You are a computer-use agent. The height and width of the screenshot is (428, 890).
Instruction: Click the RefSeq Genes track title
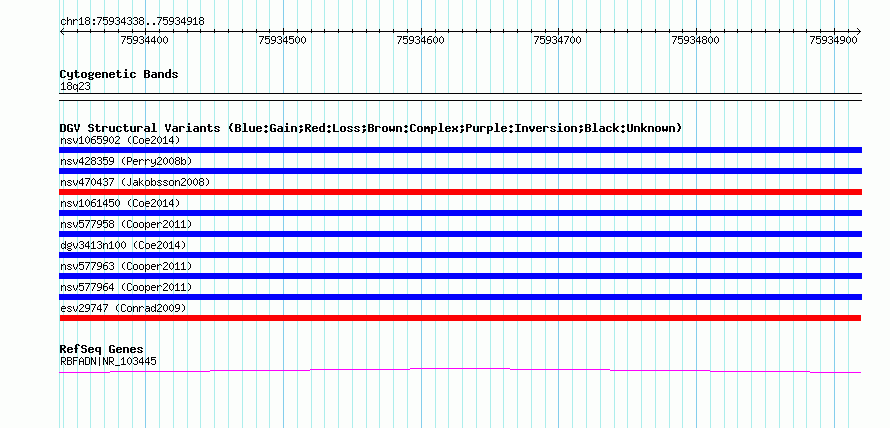102,349
